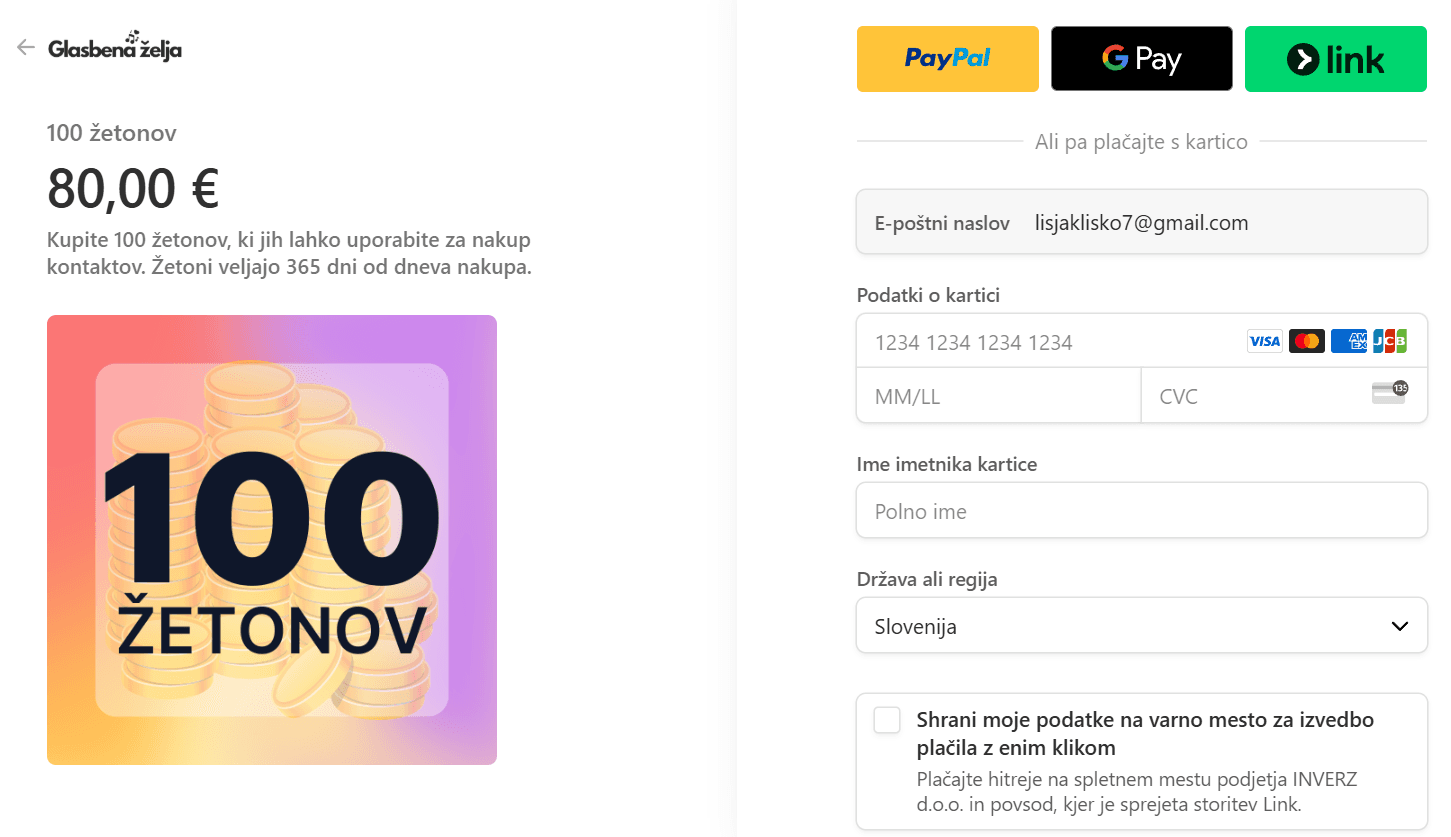Viewport: 1451px width, 837px height.
Task: Pay with the Google Pay button
Action: point(1141,59)
